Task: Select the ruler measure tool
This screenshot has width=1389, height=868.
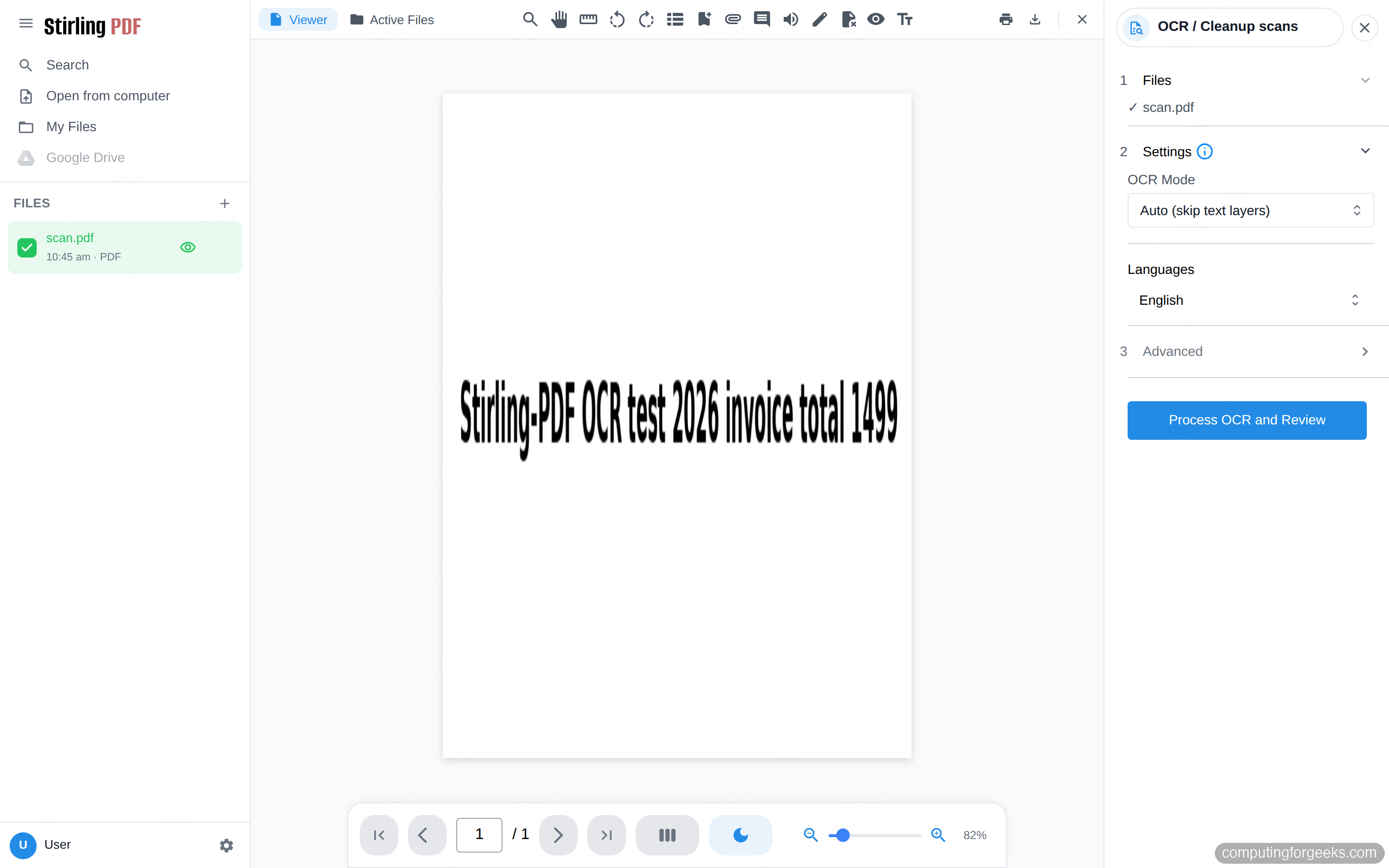Action: coord(588,19)
